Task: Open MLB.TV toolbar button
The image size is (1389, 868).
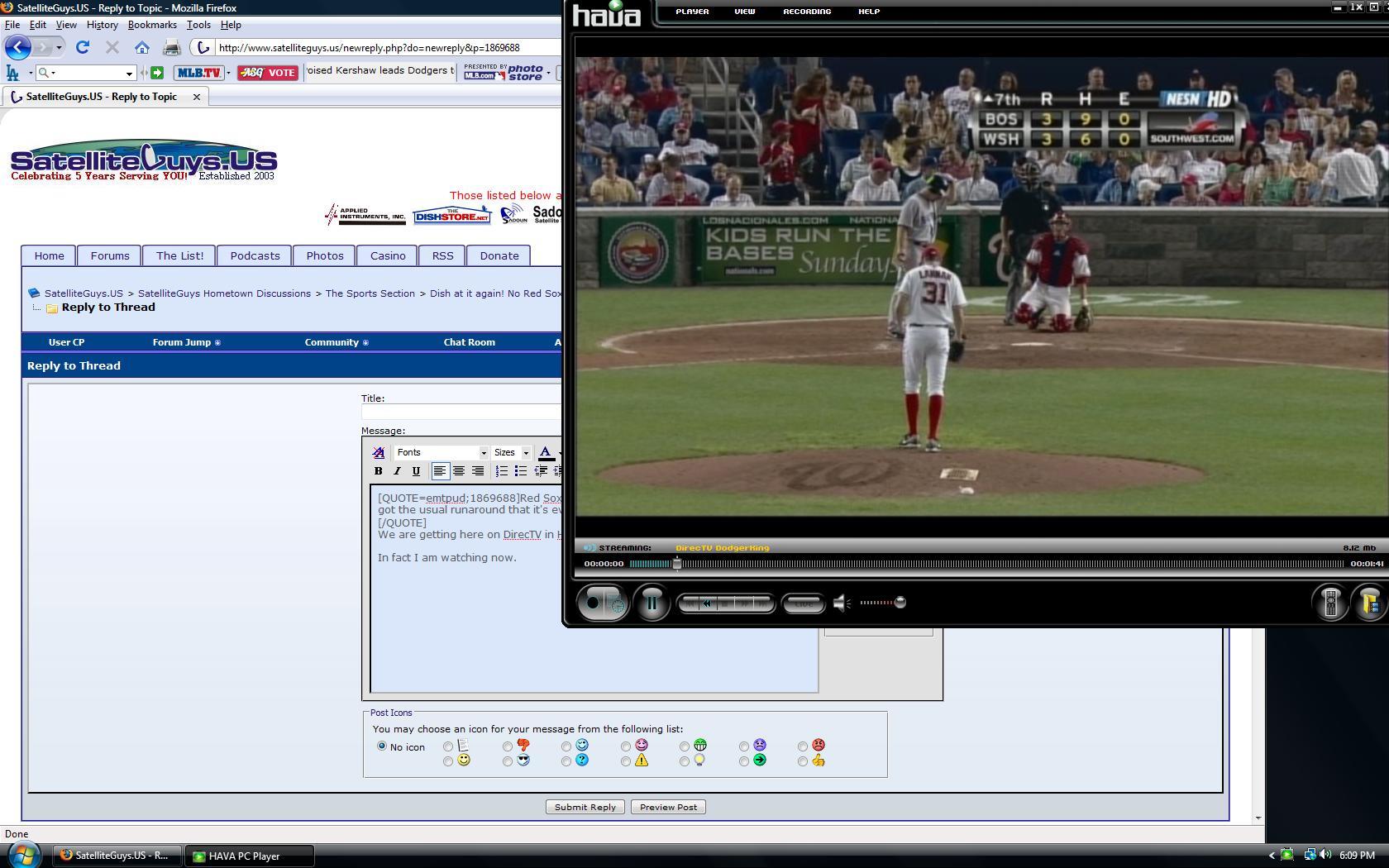Action: tap(198, 73)
